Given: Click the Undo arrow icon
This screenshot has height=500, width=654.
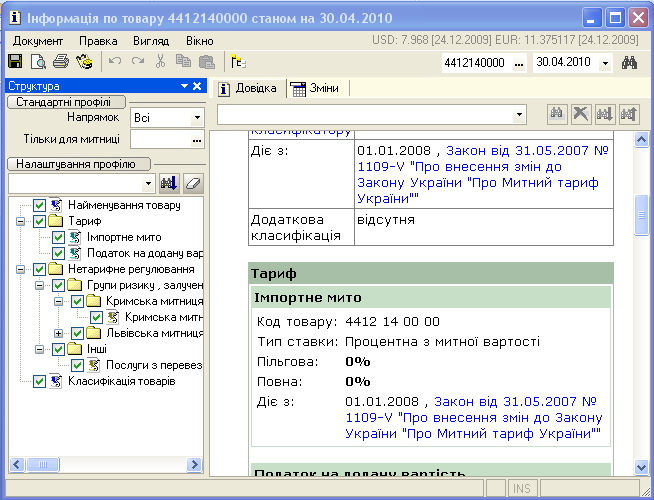Looking at the screenshot, I should click(115, 61).
